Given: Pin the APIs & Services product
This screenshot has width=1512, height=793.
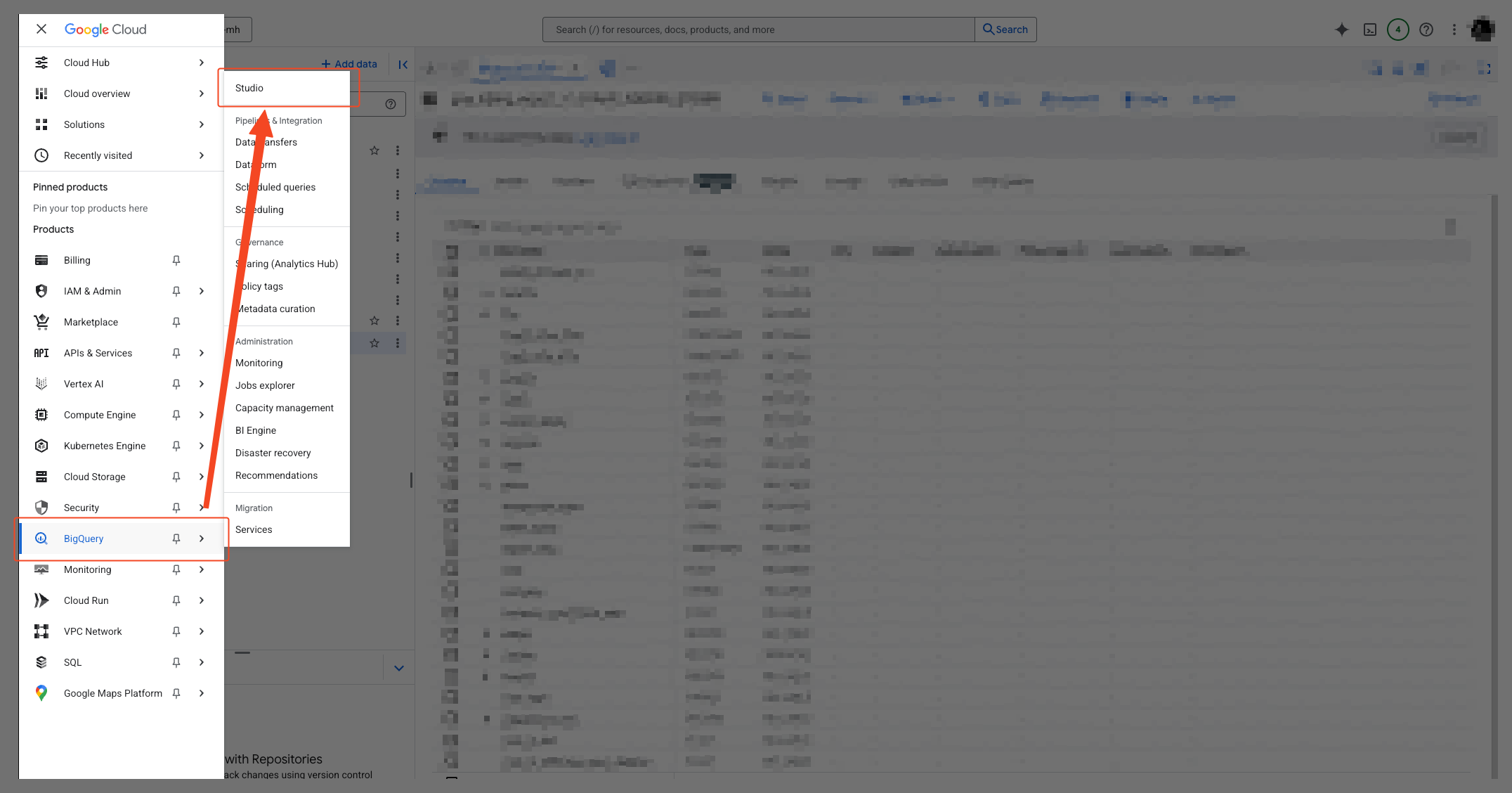Looking at the screenshot, I should (x=176, y=353).
